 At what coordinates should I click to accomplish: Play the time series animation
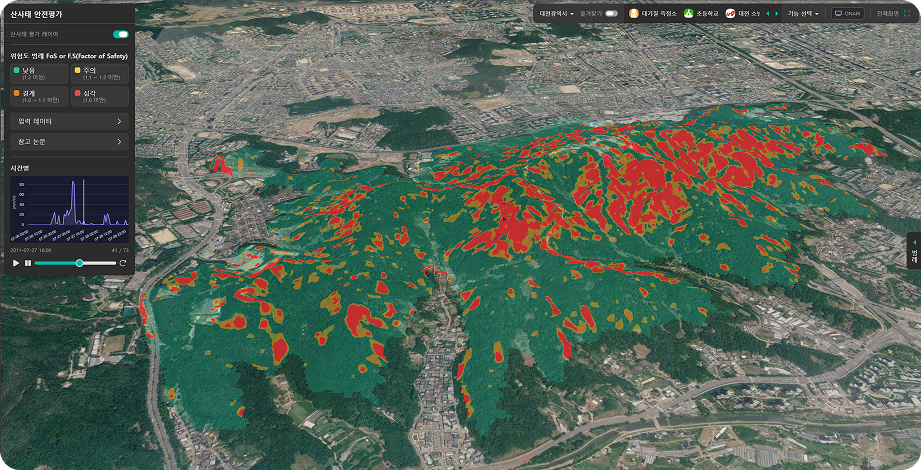click(x=16, y=263)
